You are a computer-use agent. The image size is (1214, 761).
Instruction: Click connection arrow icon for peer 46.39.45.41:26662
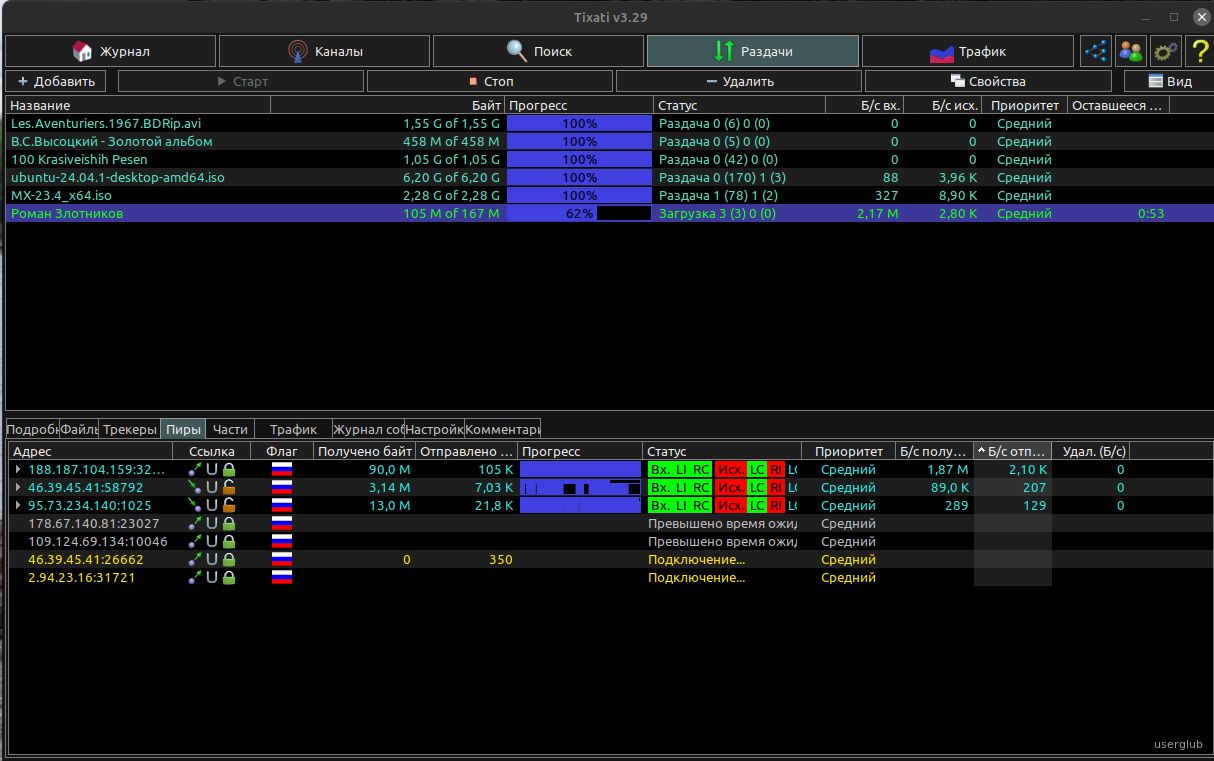pos(195,560)
